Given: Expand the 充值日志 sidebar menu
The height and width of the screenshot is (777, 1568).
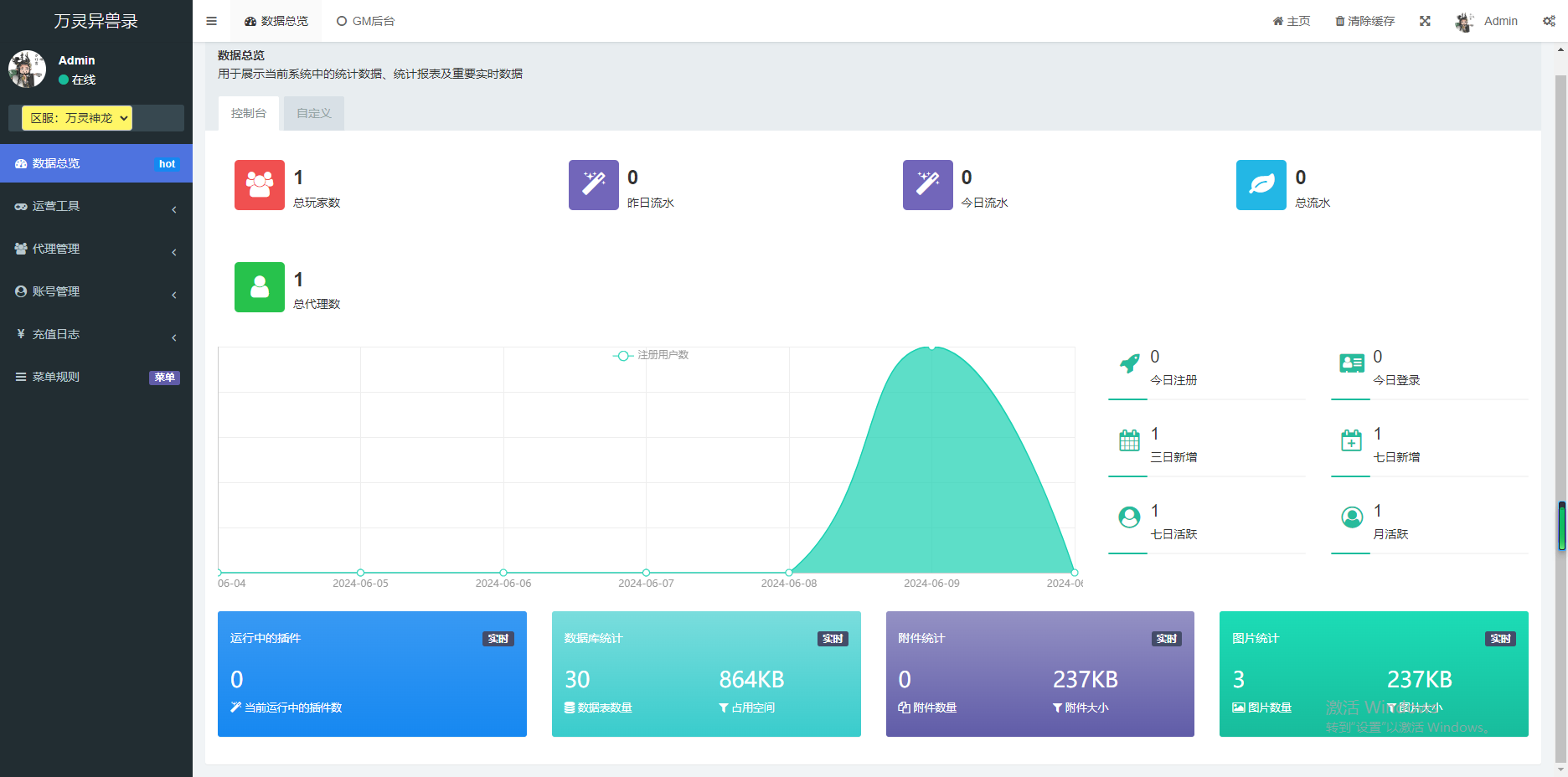Looking at the screenshot, I should [96, 334].
